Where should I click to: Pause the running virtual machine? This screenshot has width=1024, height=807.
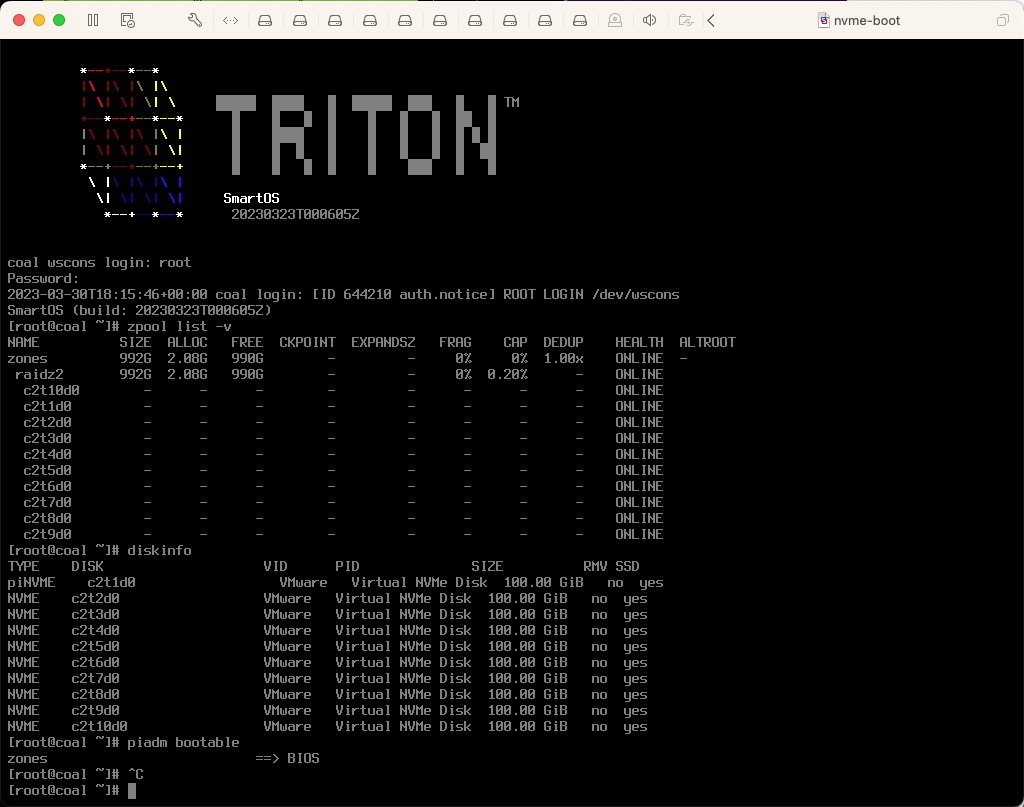[93, 20]
